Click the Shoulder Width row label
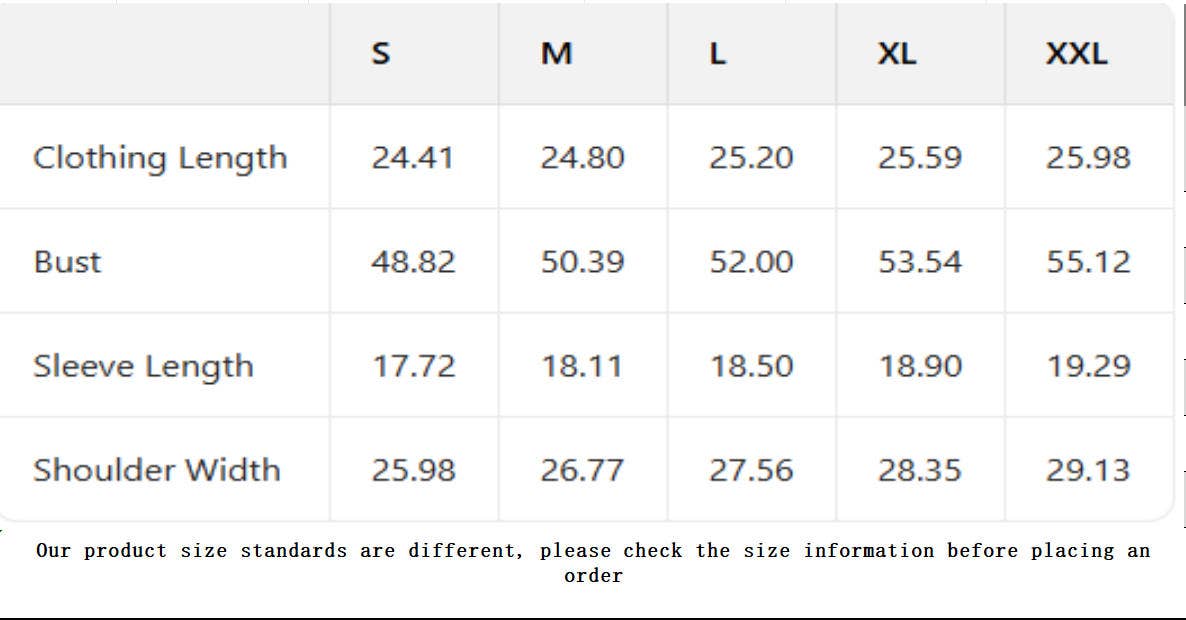Screen dimensions: 1186x620 [x=157, y=470]
